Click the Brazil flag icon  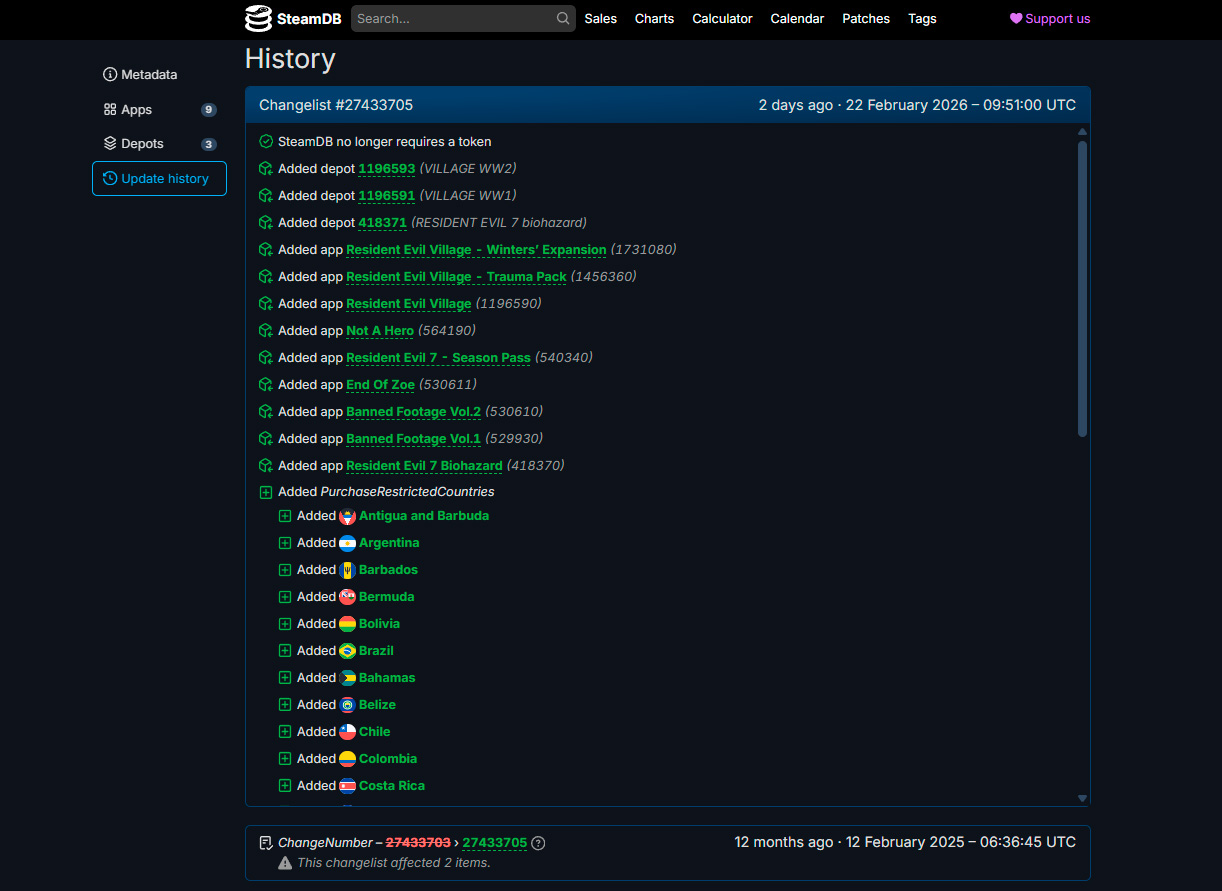click(x=347, y=651)
